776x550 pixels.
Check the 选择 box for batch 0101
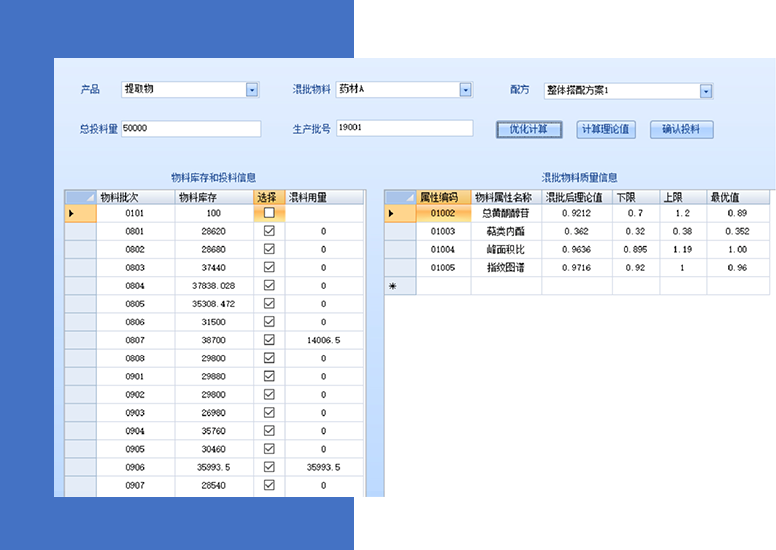pyautogui.click(x=268, y=213)
